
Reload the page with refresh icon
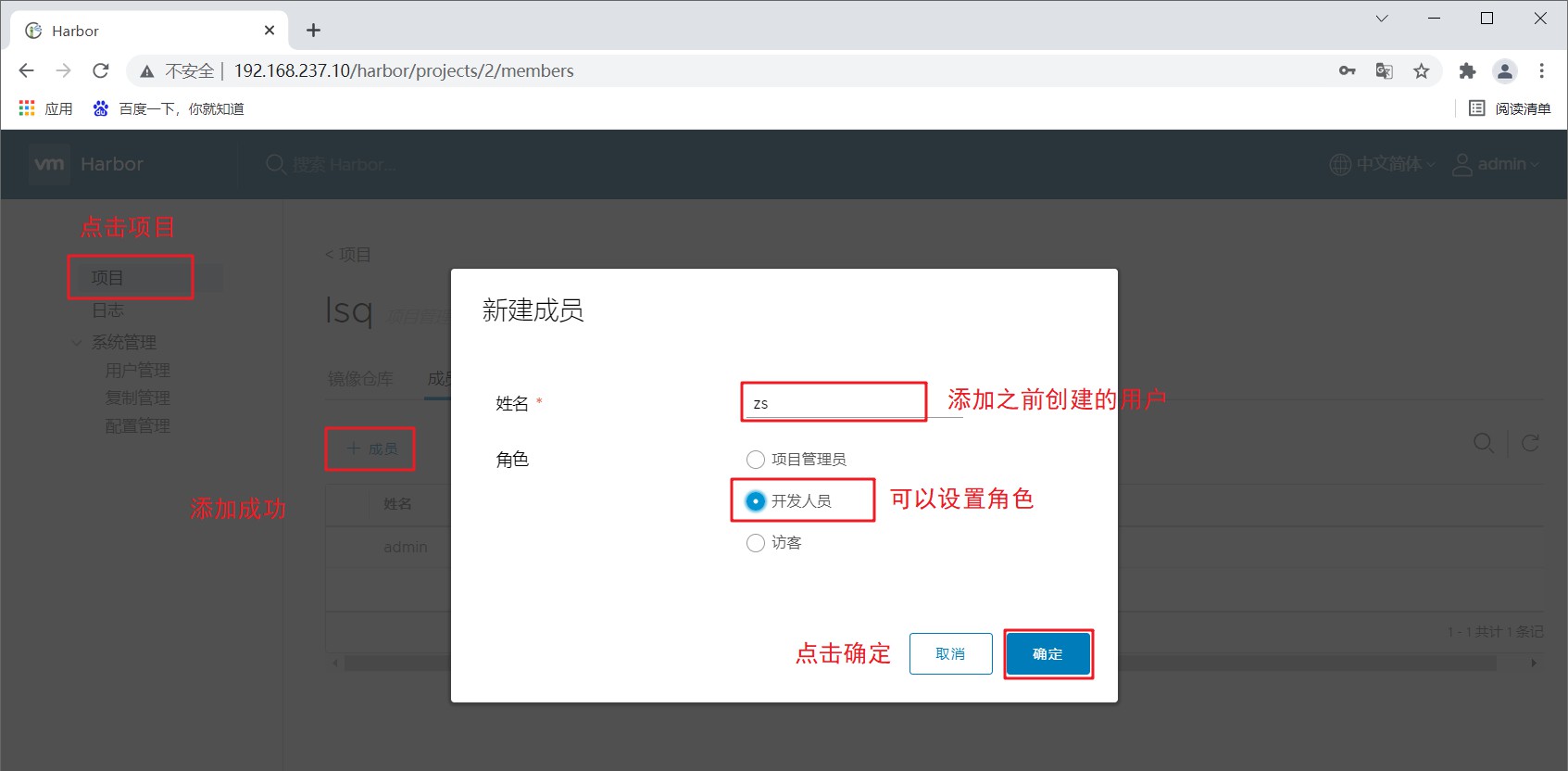click(x=101, y=70)
